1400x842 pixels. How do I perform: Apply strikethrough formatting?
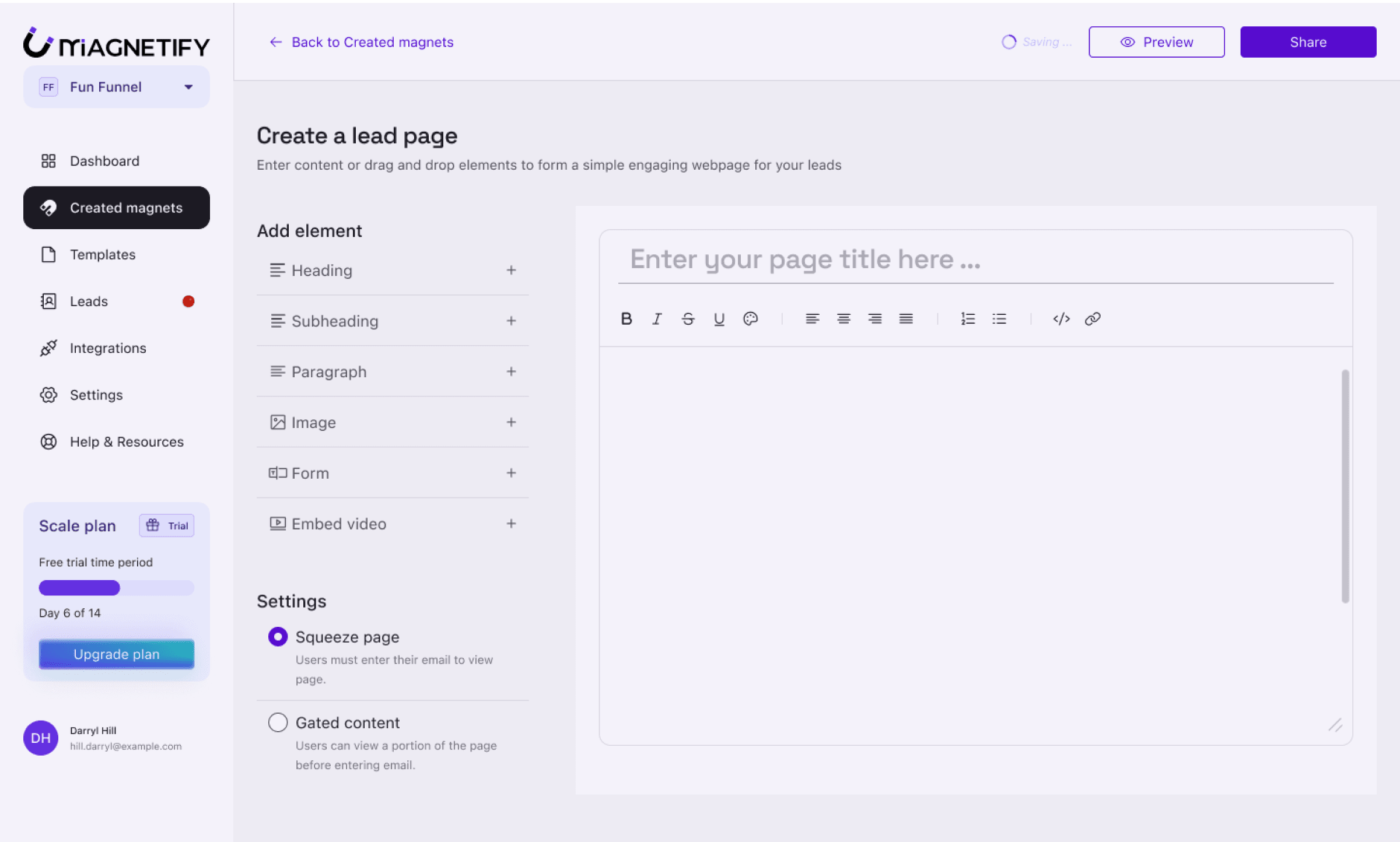688,318
